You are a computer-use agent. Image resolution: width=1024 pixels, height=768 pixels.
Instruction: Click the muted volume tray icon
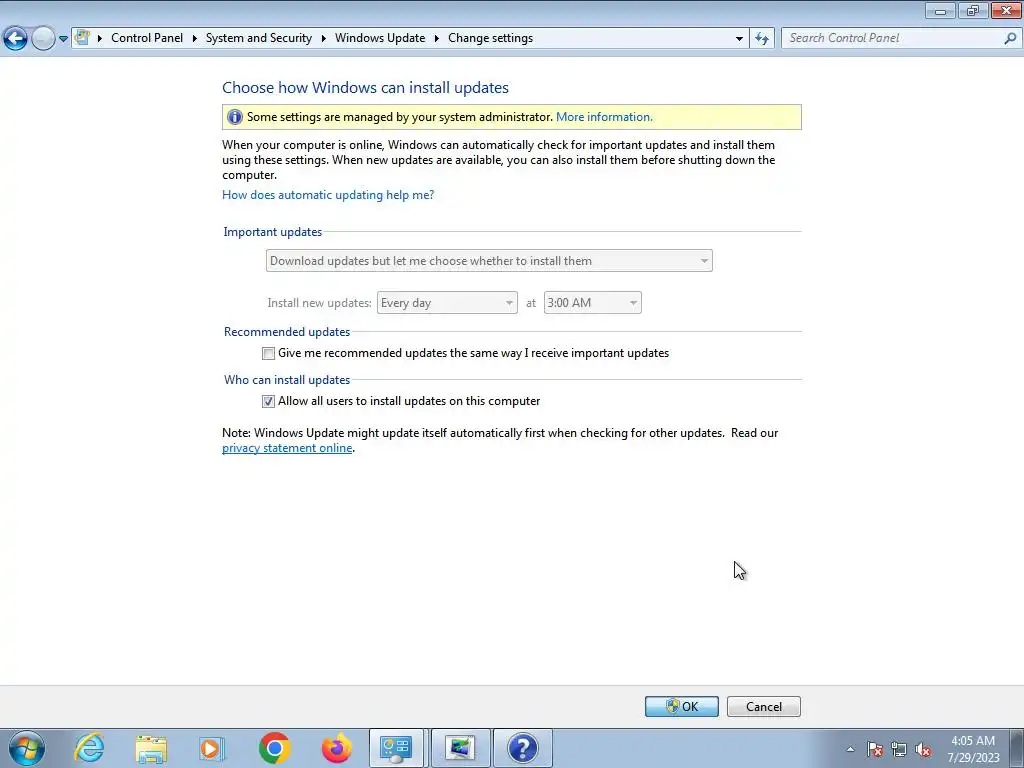pyautogui.click(x=923, y=749)
